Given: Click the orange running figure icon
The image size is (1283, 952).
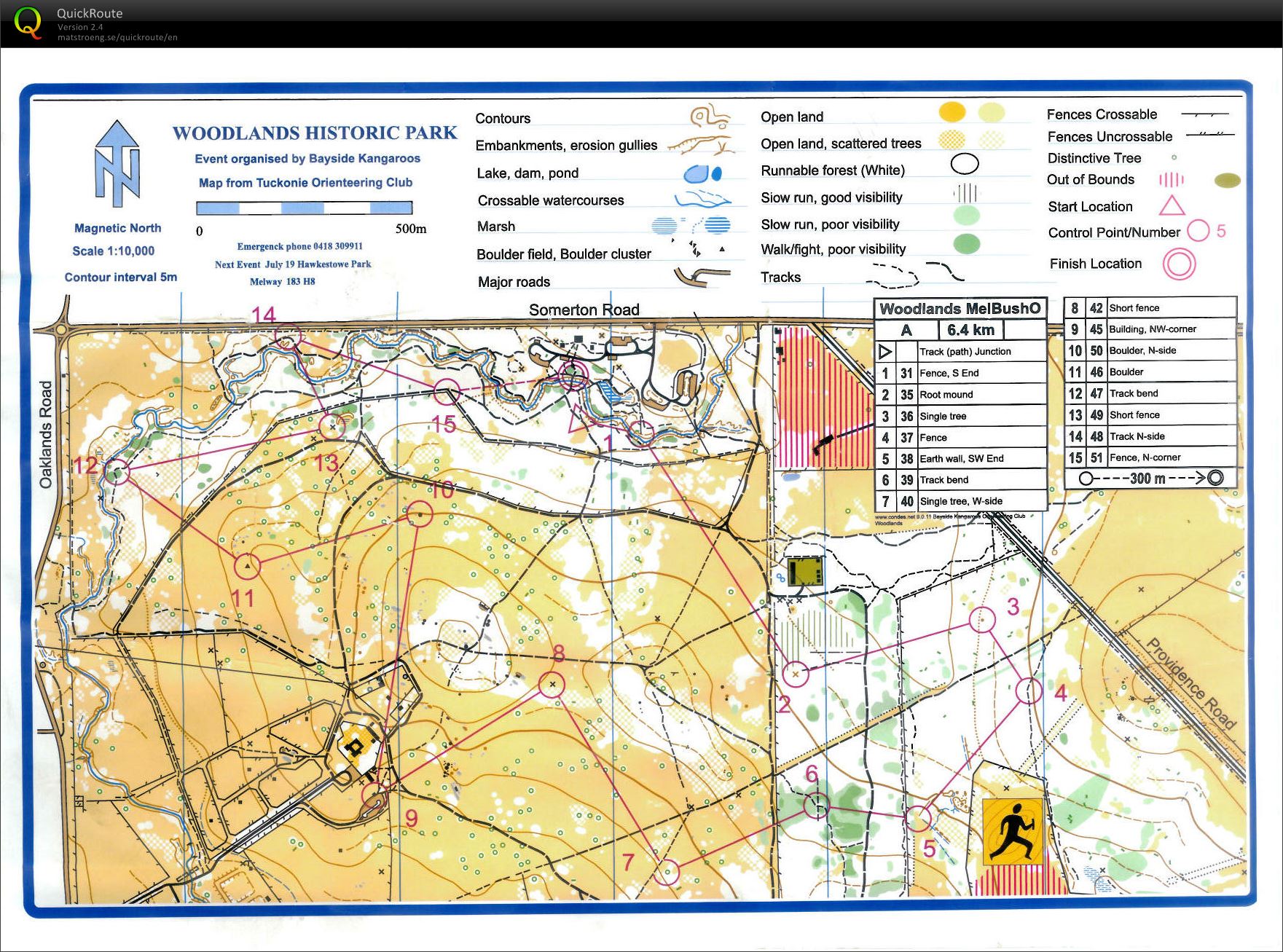Looking at the screenshot, I should tap(1013, 831).
